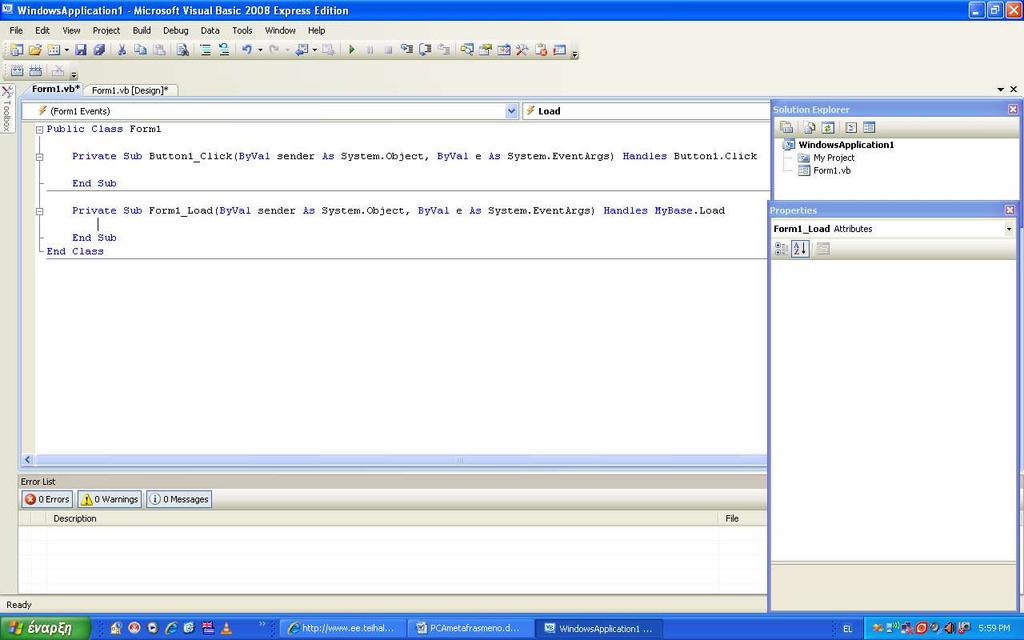Open the Form1_Load object dropdown in Properties
This screenshot has width=1024, height=640.
pos(1009,229)
